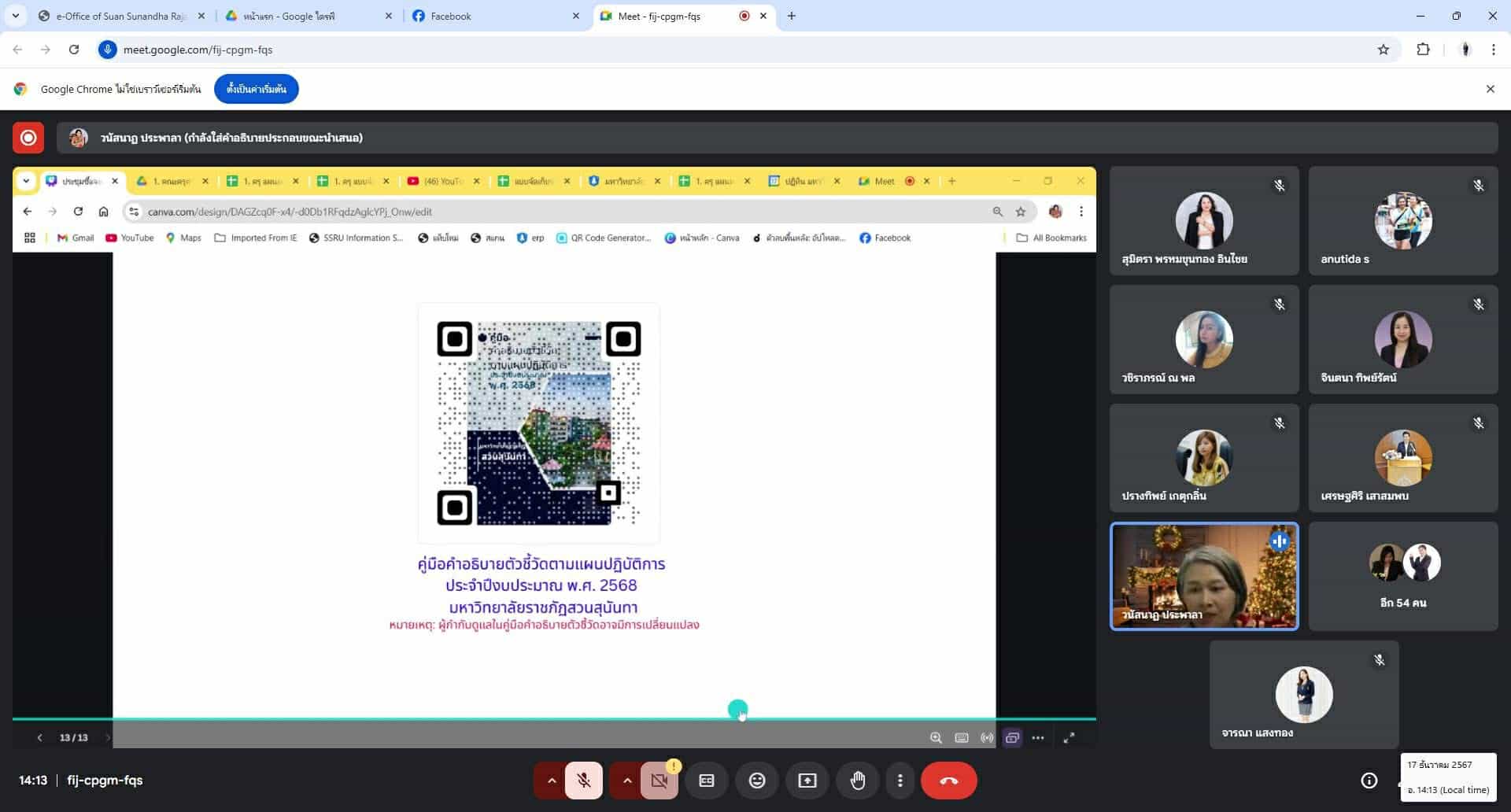Open the 54 more participants tile

pos(1402,576)
